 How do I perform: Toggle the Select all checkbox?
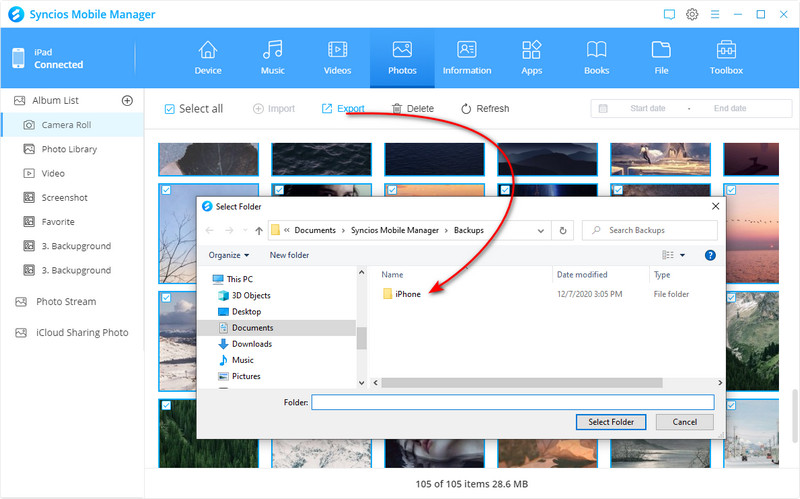point(169,109)
